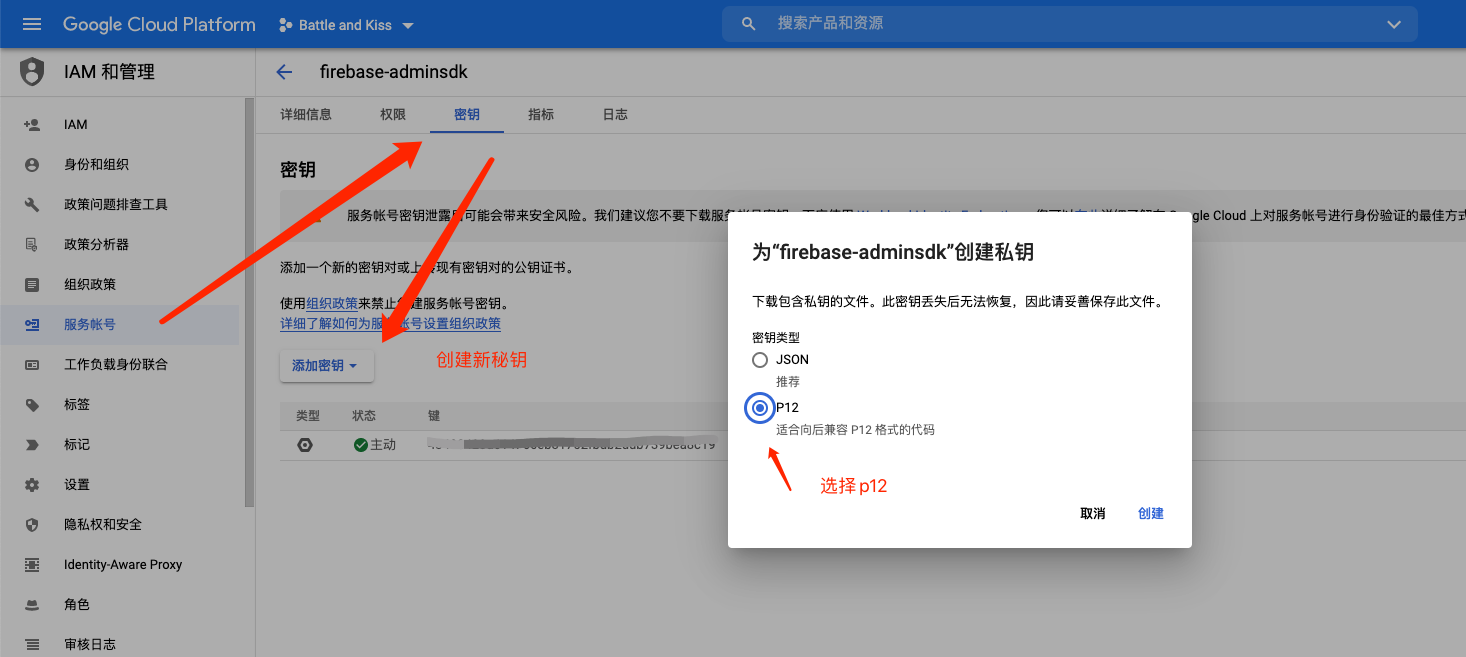
Task: Expand the search bar dropdown arrow
Action: [1394, 24]
